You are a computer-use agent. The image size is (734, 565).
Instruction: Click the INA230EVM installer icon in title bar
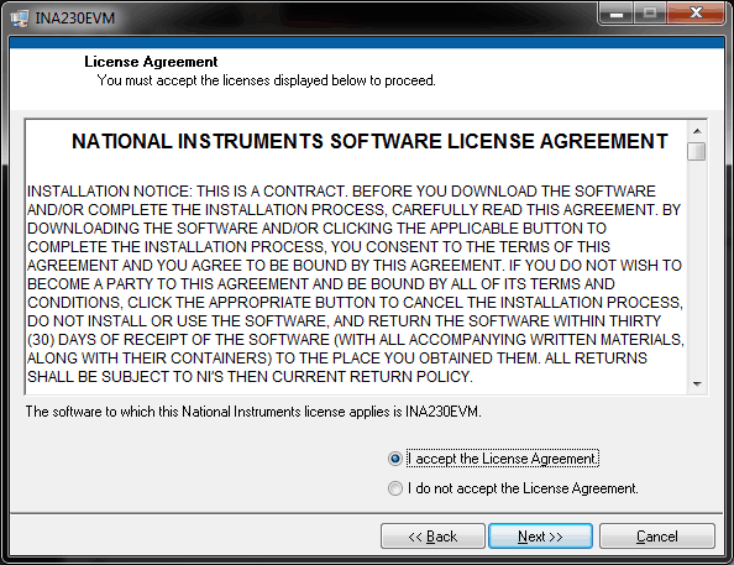coord(19,17)
